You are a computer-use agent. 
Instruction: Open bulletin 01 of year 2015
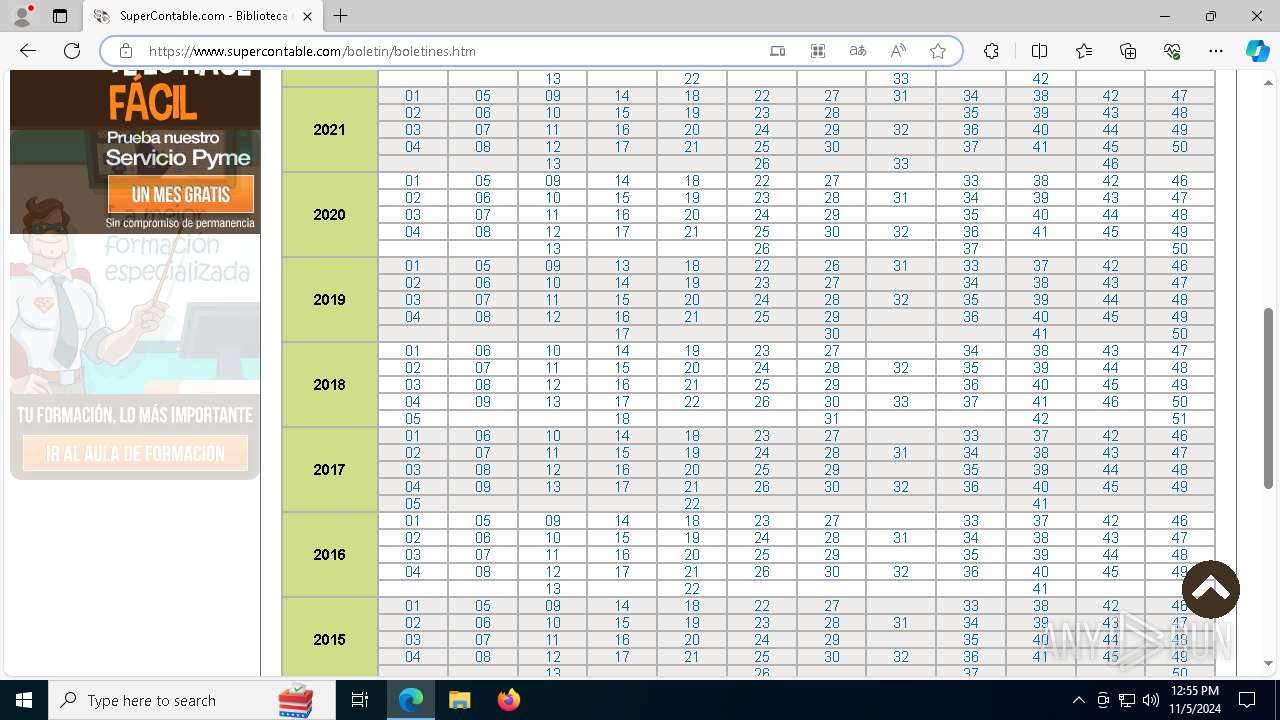413,606
